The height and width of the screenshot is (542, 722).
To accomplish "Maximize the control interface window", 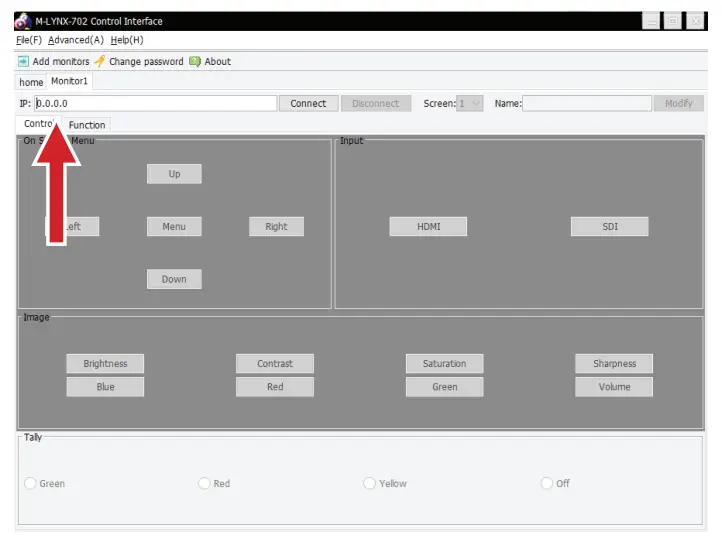I will click(x=673, y=21).
